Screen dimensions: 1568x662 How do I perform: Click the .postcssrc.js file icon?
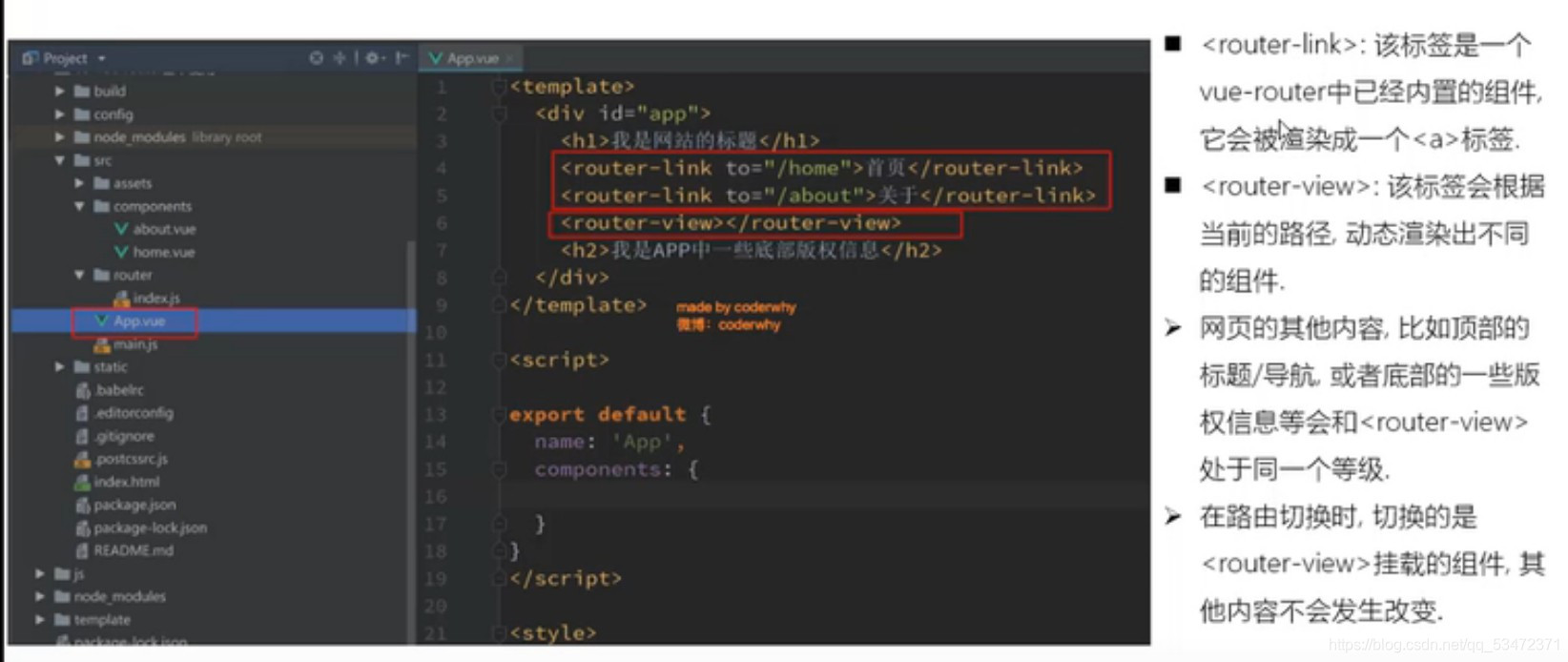click(83, 459)
